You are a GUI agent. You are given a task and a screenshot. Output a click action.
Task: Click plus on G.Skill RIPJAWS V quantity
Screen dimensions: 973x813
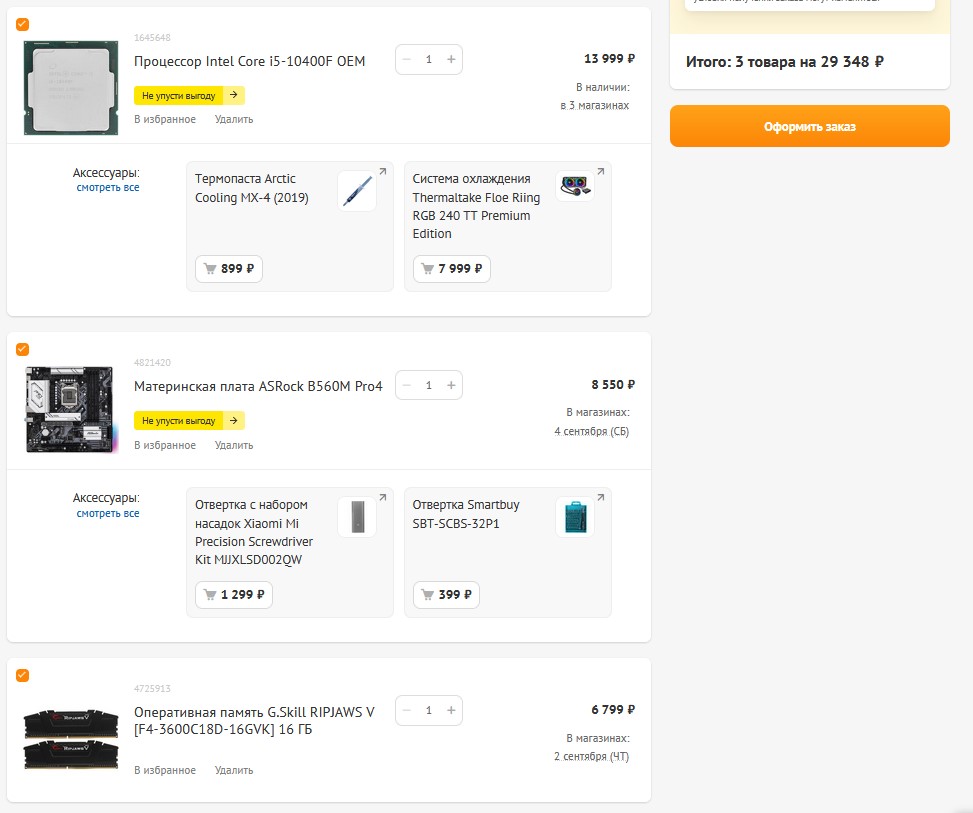pos(451,710)
